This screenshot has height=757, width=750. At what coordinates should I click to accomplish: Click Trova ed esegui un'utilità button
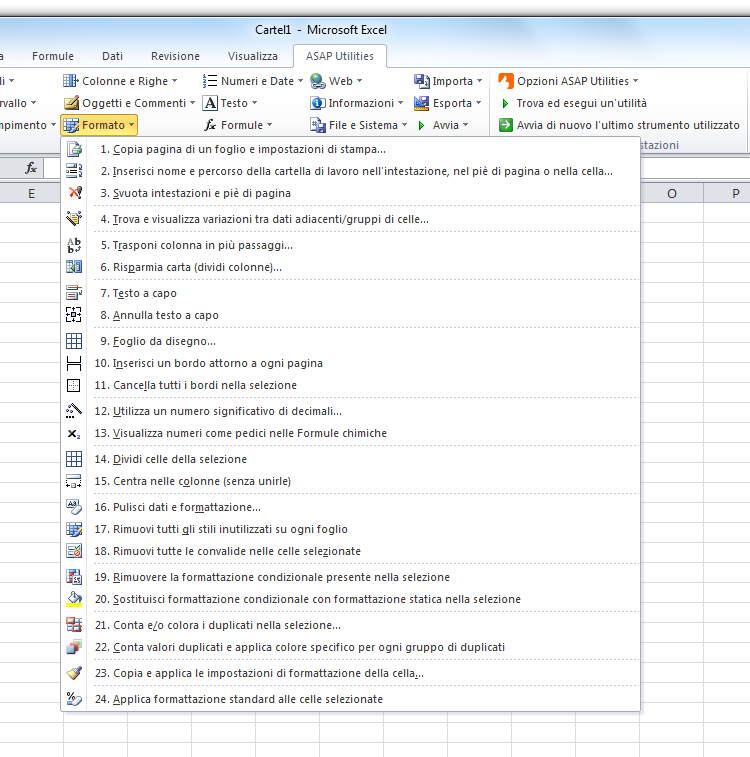pos(573,103)
